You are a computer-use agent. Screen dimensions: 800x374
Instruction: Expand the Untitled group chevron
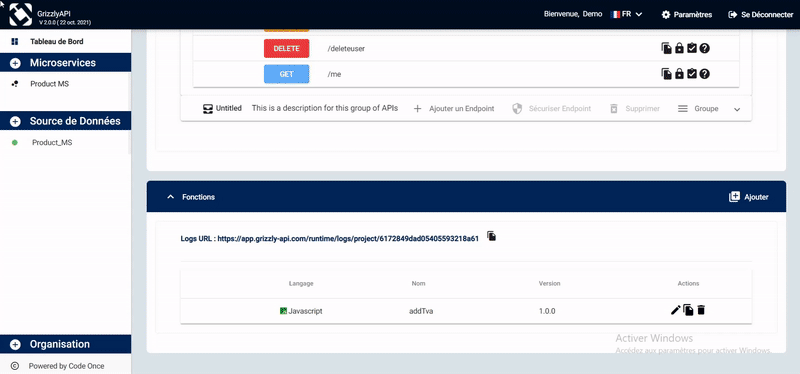pos(737,109)
